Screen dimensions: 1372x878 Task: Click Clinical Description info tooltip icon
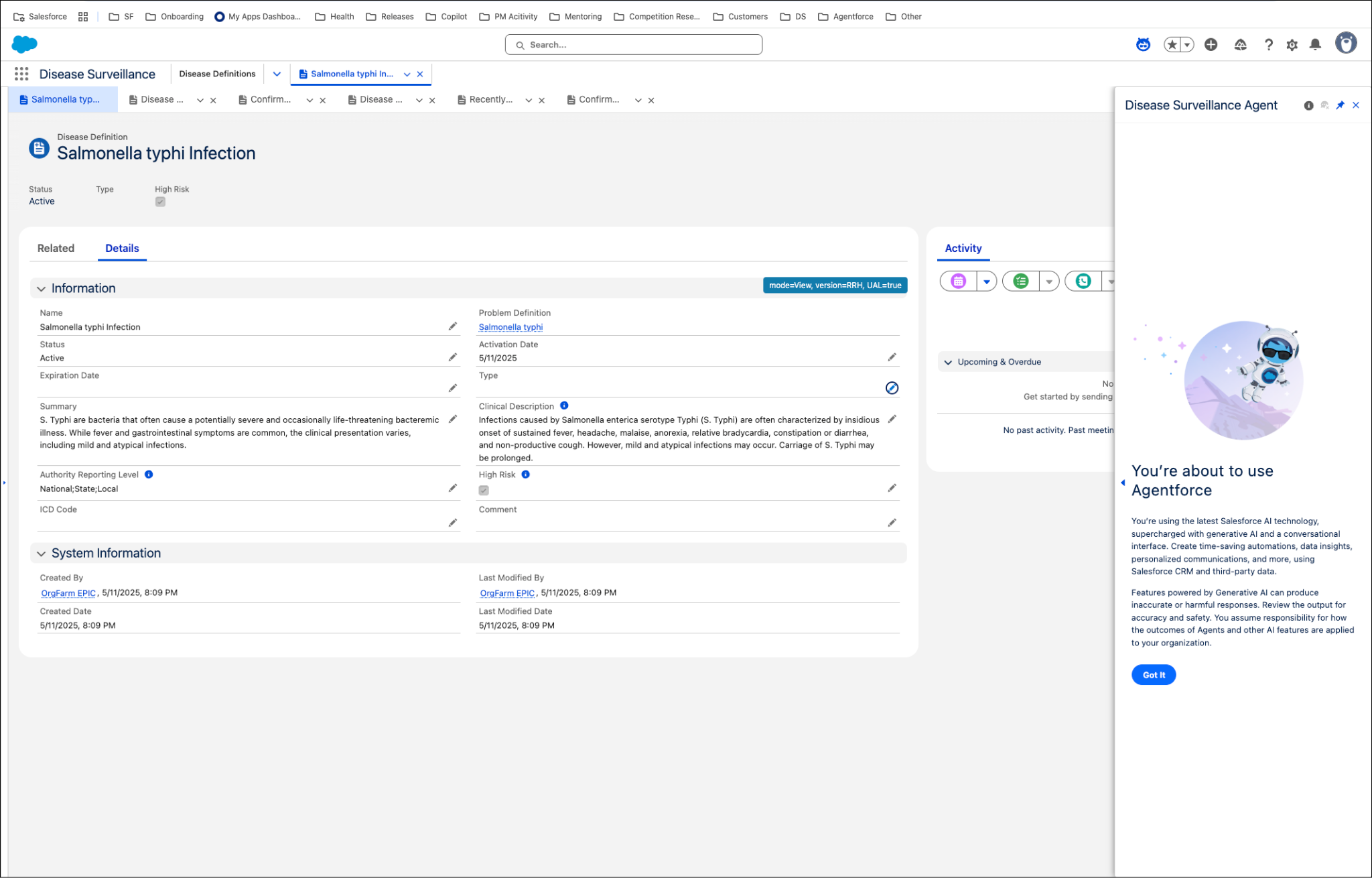(x=564, y=405)
